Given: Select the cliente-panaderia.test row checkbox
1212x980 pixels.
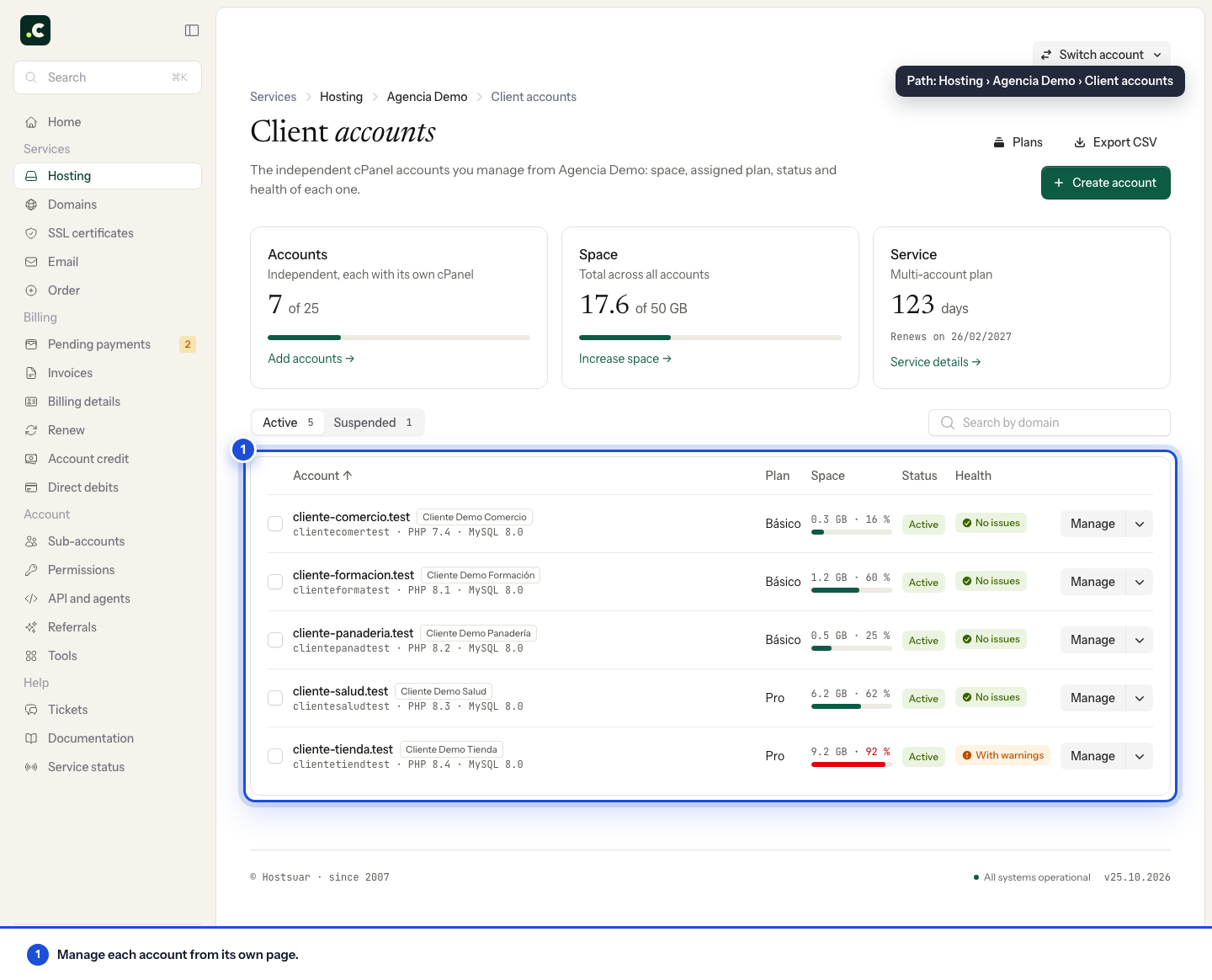Looking at the screenshot, I should tap(275, 640).
